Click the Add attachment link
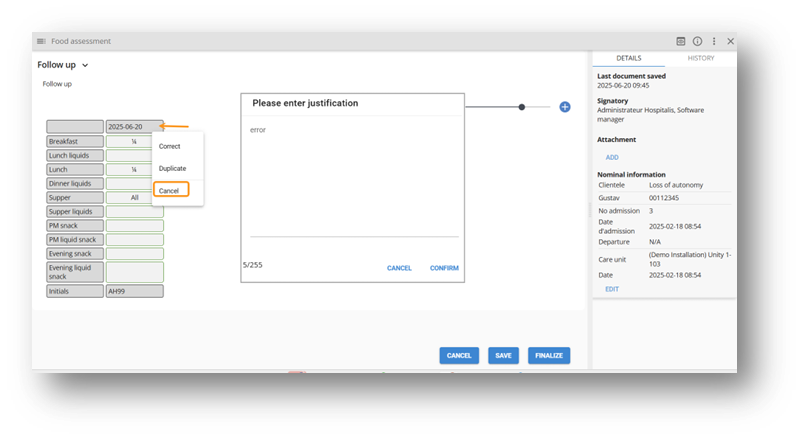The image size is (802, 438). [x=612, y=157]
